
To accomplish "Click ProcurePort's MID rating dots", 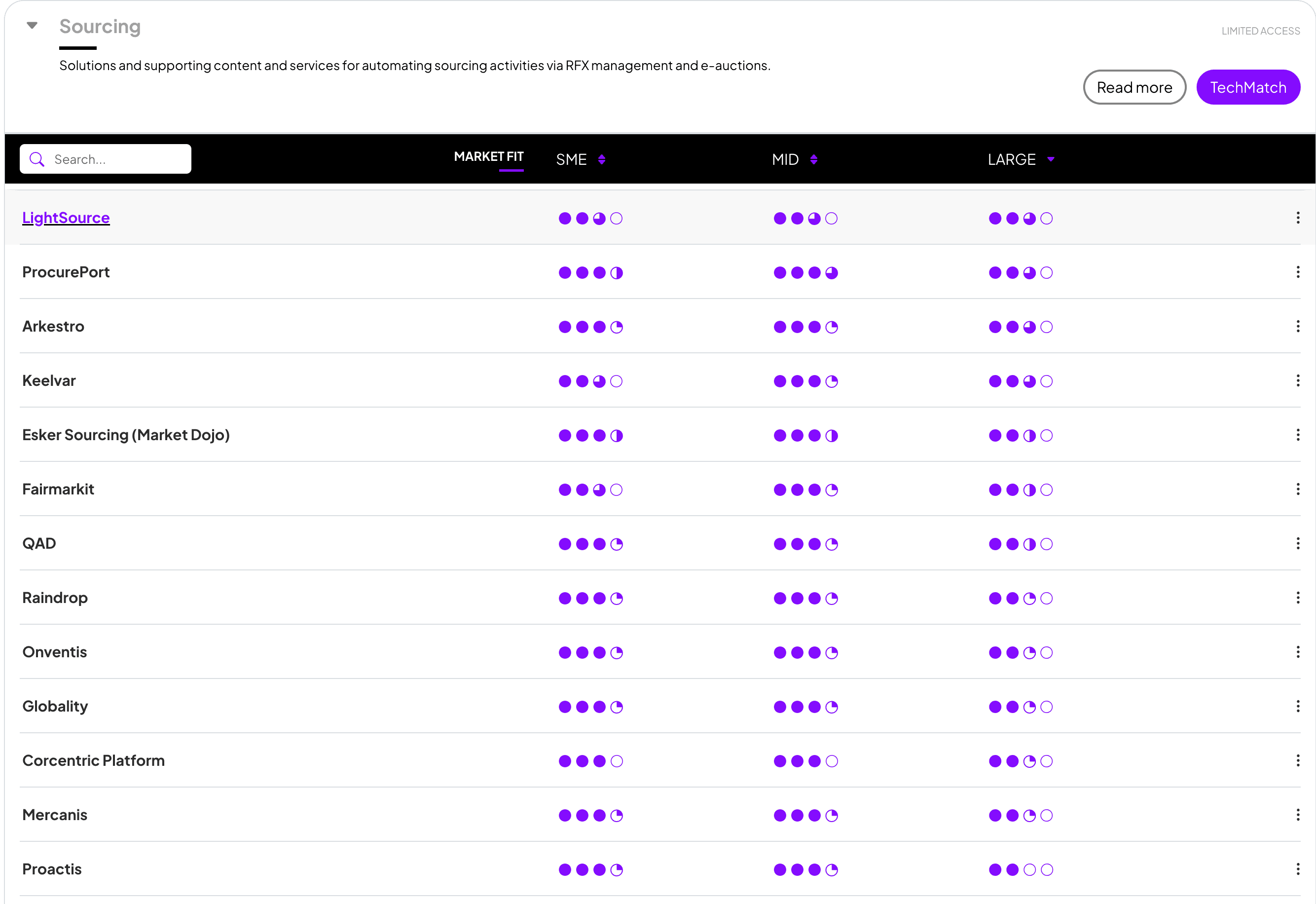I will [804, 273].
